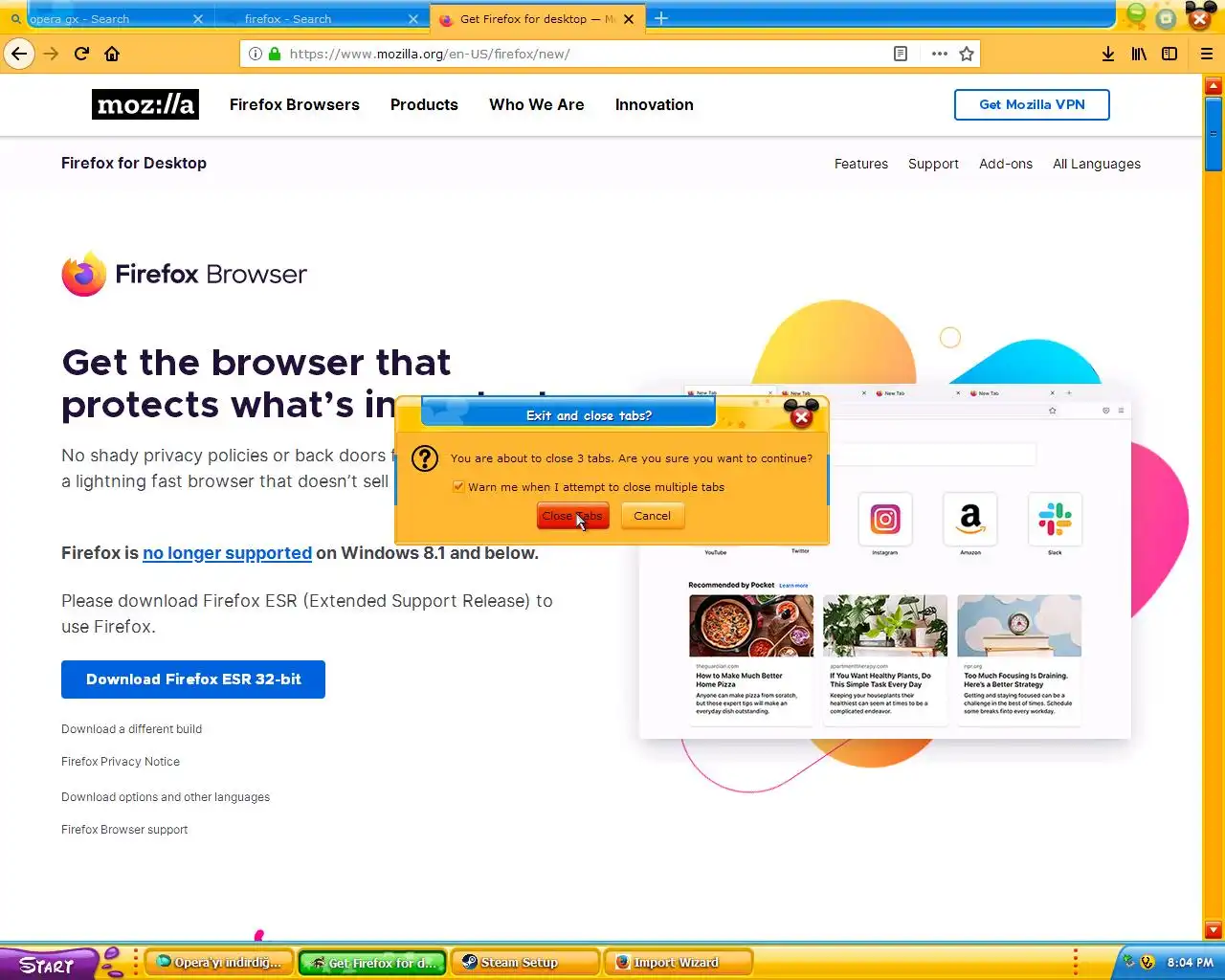Select 'Get Firefox for desktop' tab

tap(537, 19)
